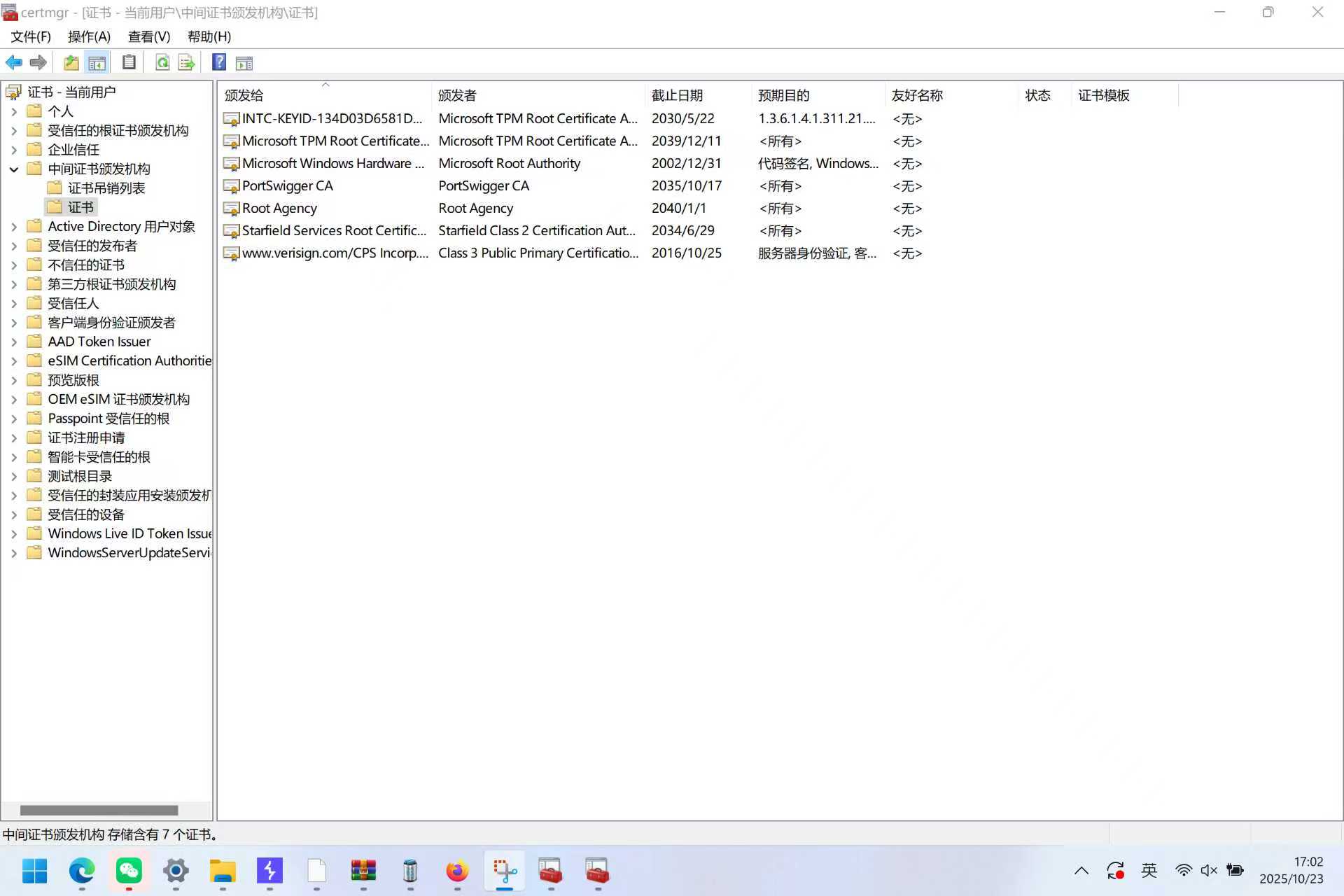Click the tree pane horizontal scrollbar
Viewport: 1344px width, 896px height.
coord(99,810)
